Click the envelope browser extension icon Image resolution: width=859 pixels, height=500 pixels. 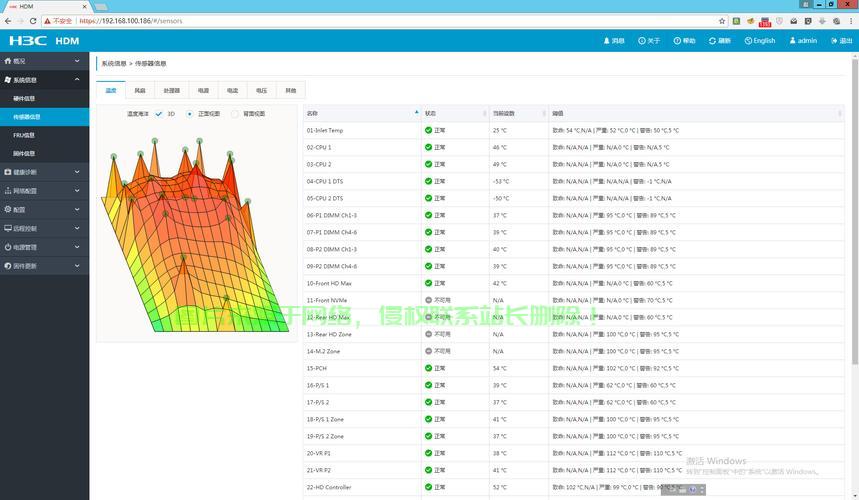793,21
